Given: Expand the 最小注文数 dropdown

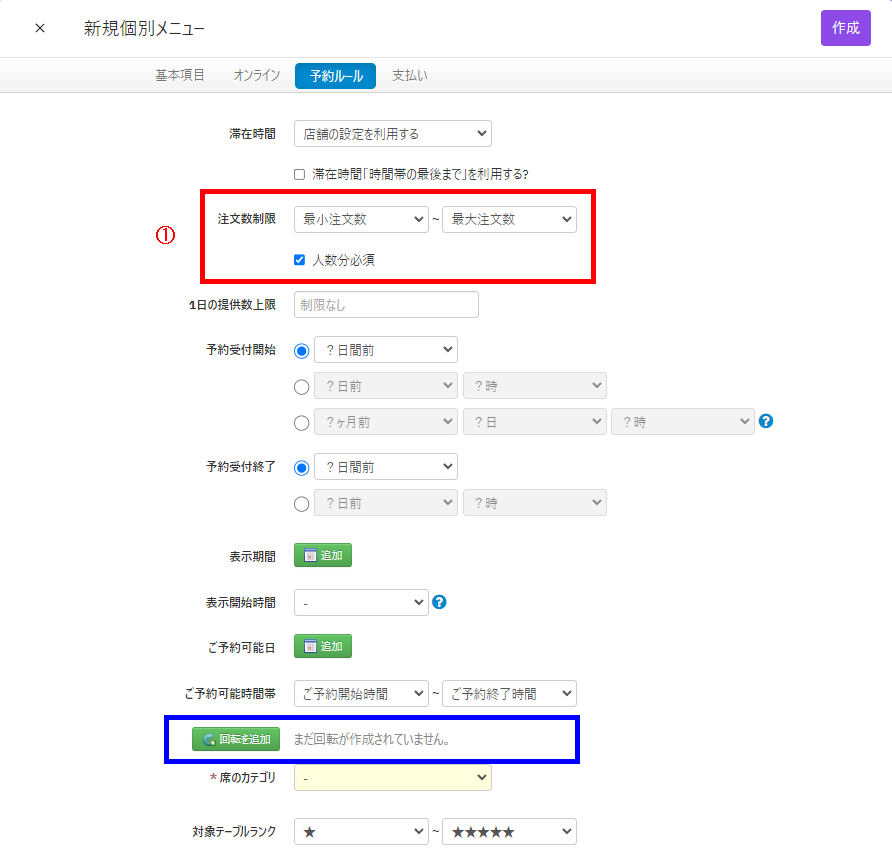Looking at the screenshot, I should click(x=361, y=219).
